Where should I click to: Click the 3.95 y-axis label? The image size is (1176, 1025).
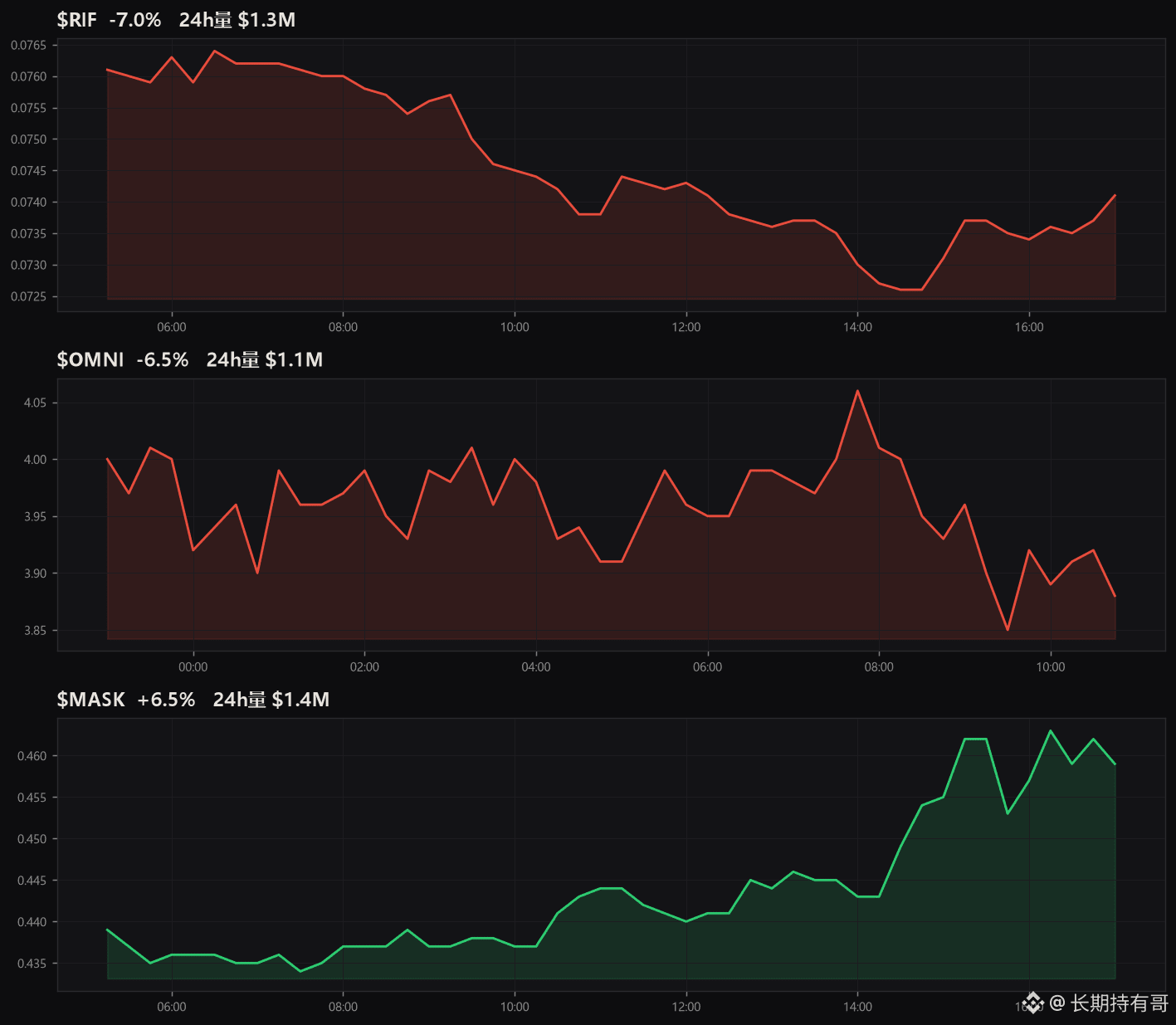tap(35, 516)
